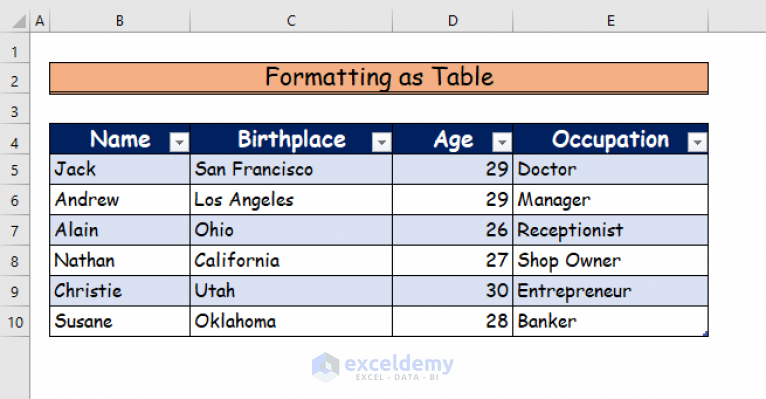This screenshot has width=766, height=399.
Task: Select row 5 header
Action: click(x=15, y=170)
